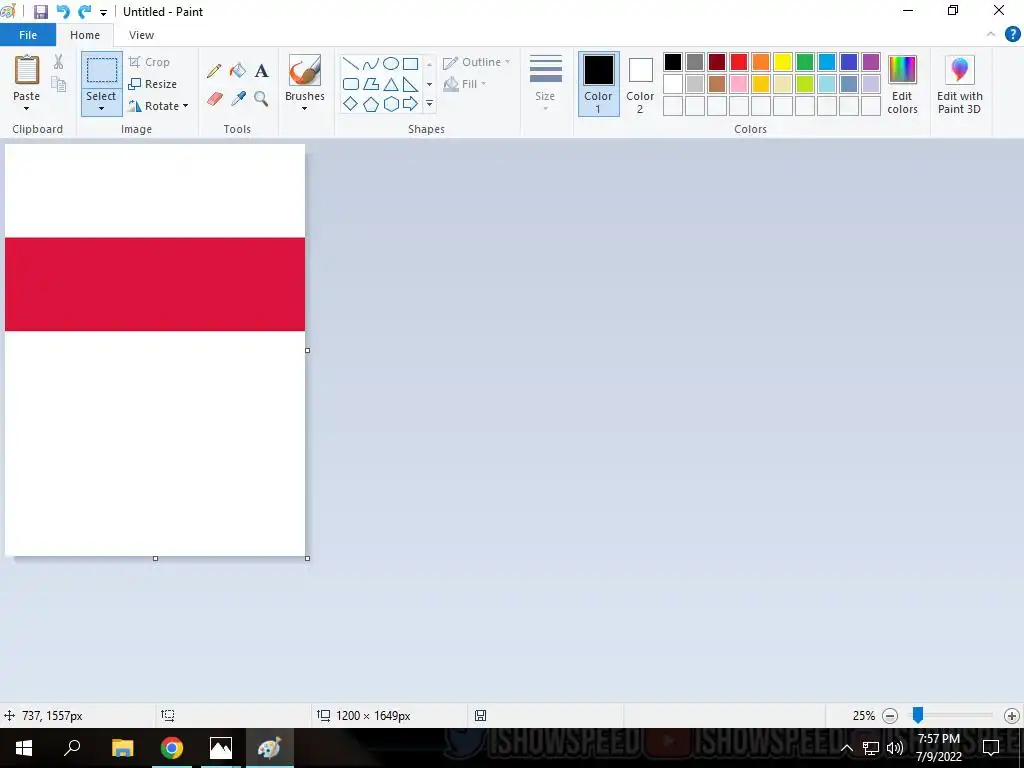This screenshot has height=768, width=1024.
Task: Pick the Hexagon shape
Action: click(x=391, y=104)
